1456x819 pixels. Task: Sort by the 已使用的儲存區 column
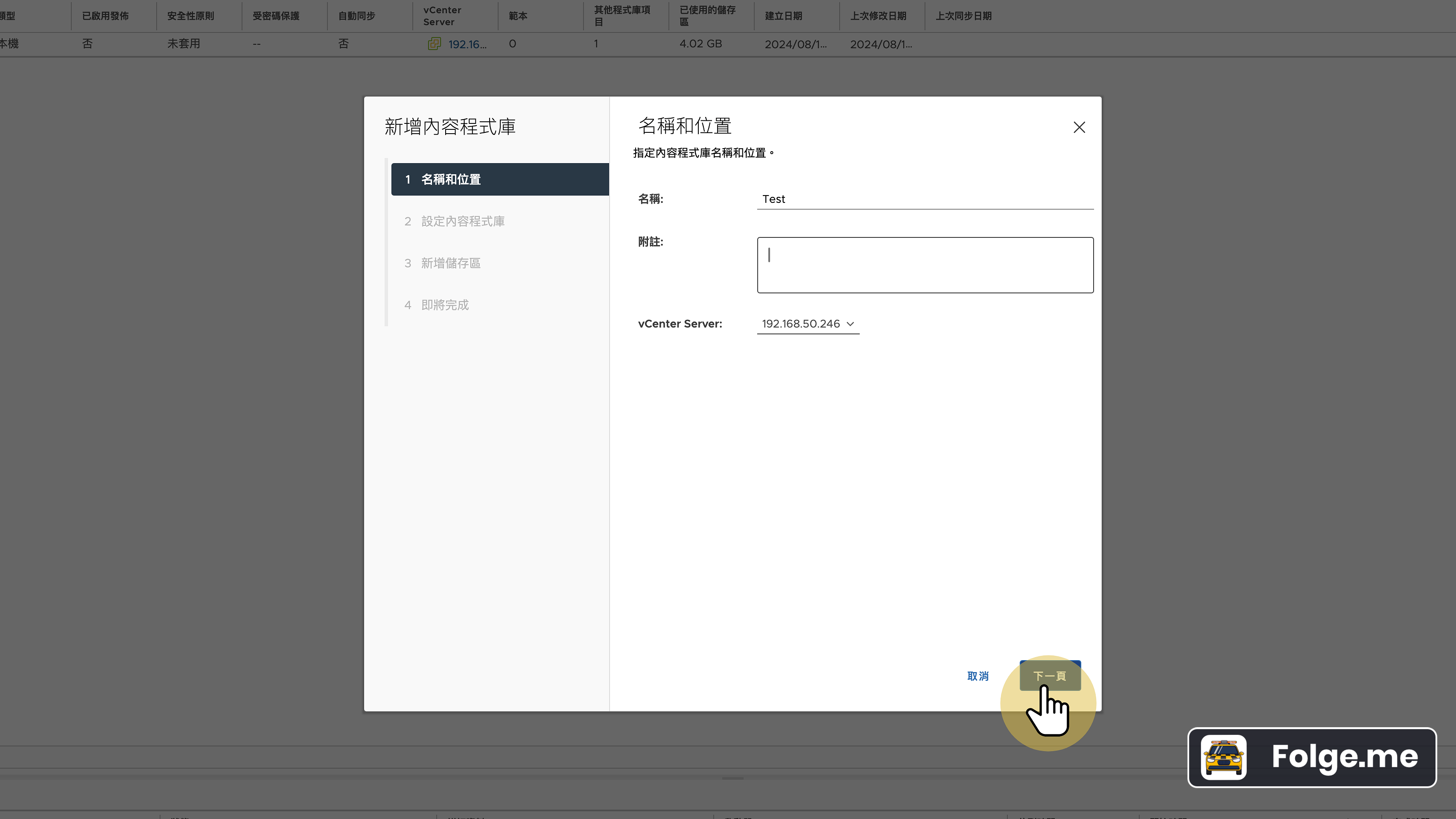pos(707,16)
